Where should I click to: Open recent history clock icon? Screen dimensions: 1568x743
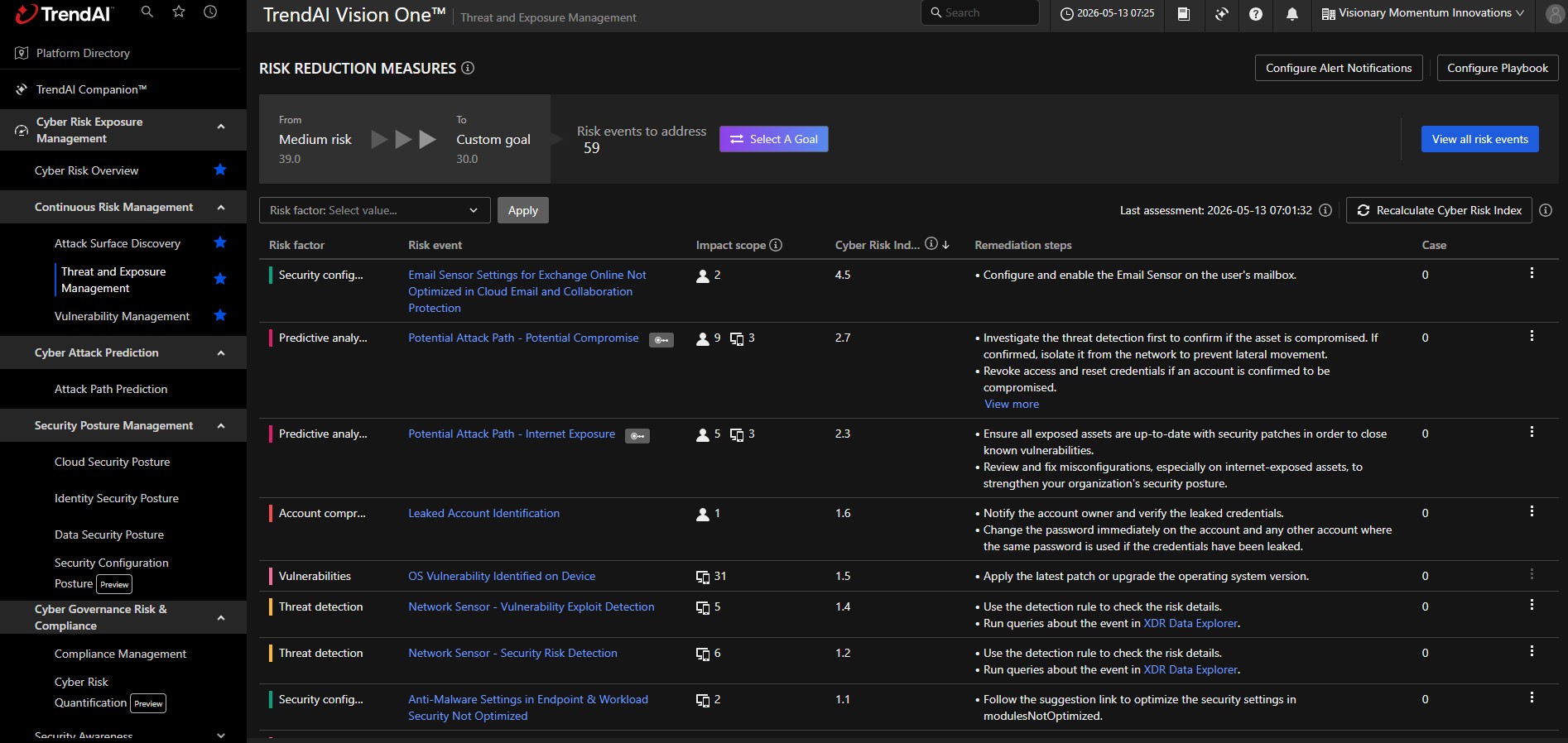point(210,12)
